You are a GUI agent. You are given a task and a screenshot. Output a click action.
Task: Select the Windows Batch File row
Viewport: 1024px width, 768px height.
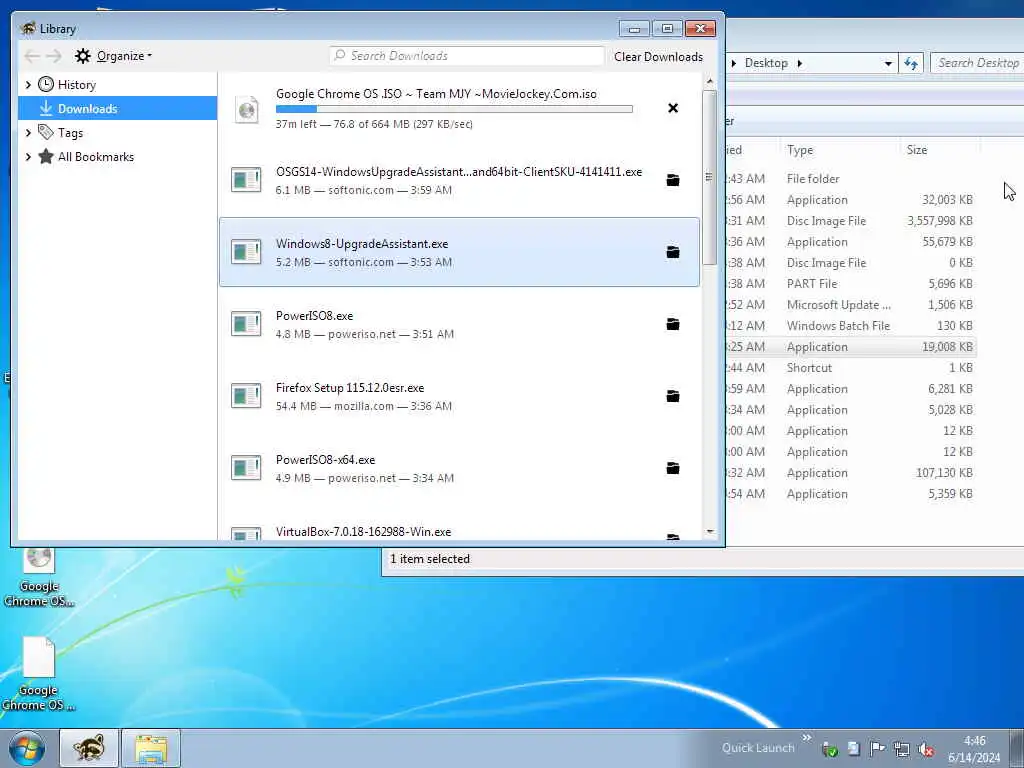pyautogui.click(x=851, y=325)
